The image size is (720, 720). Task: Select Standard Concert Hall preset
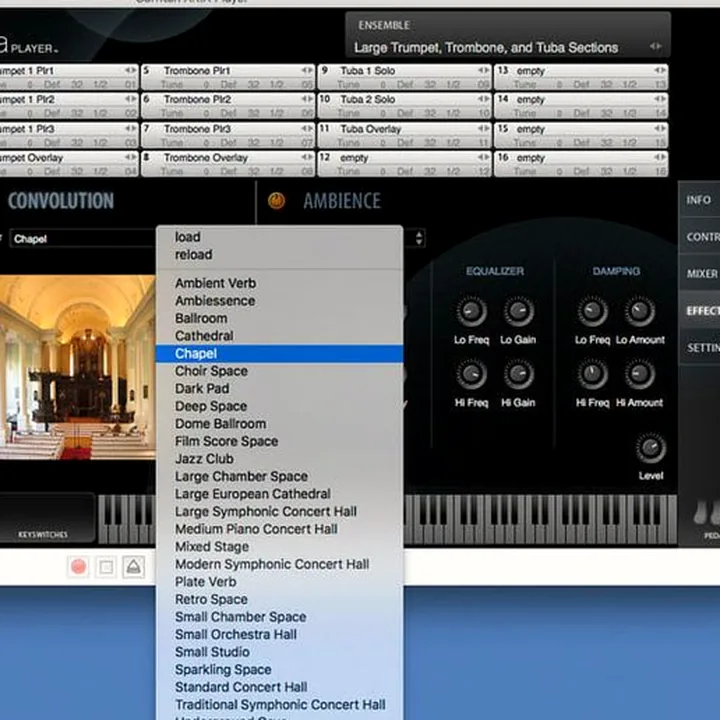(280, 687)
